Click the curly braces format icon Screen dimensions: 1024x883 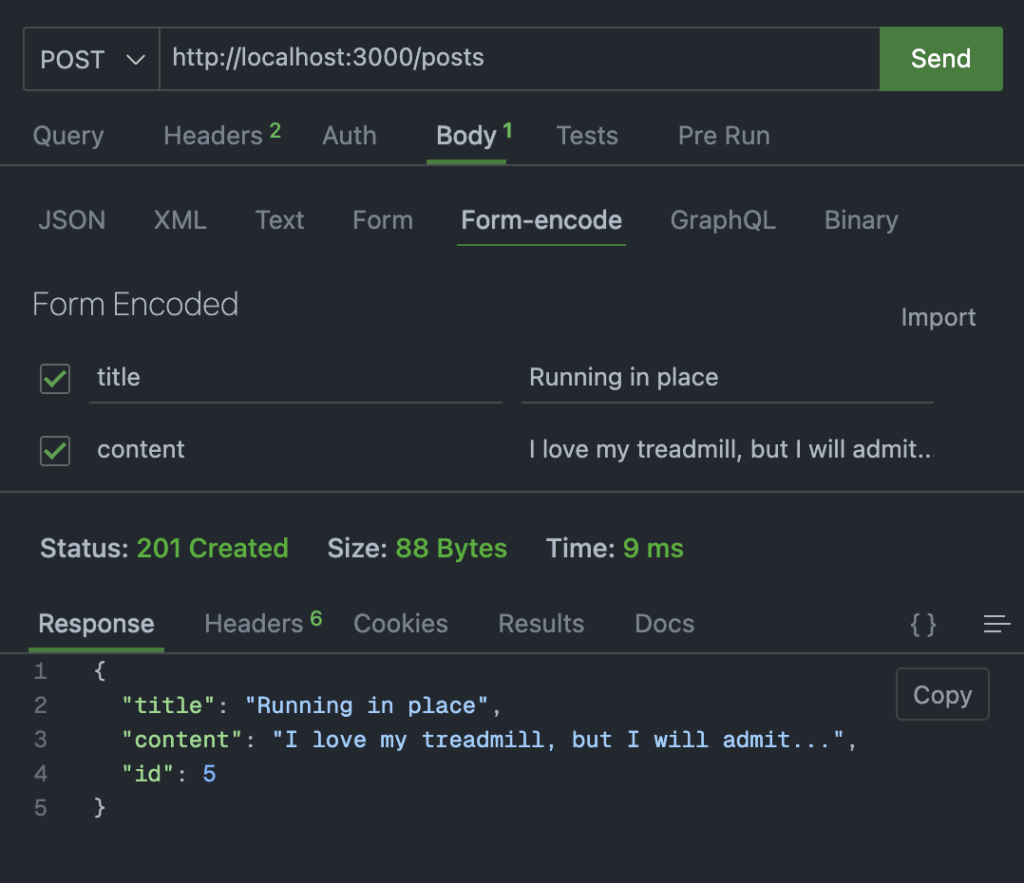tap(922, 624)
